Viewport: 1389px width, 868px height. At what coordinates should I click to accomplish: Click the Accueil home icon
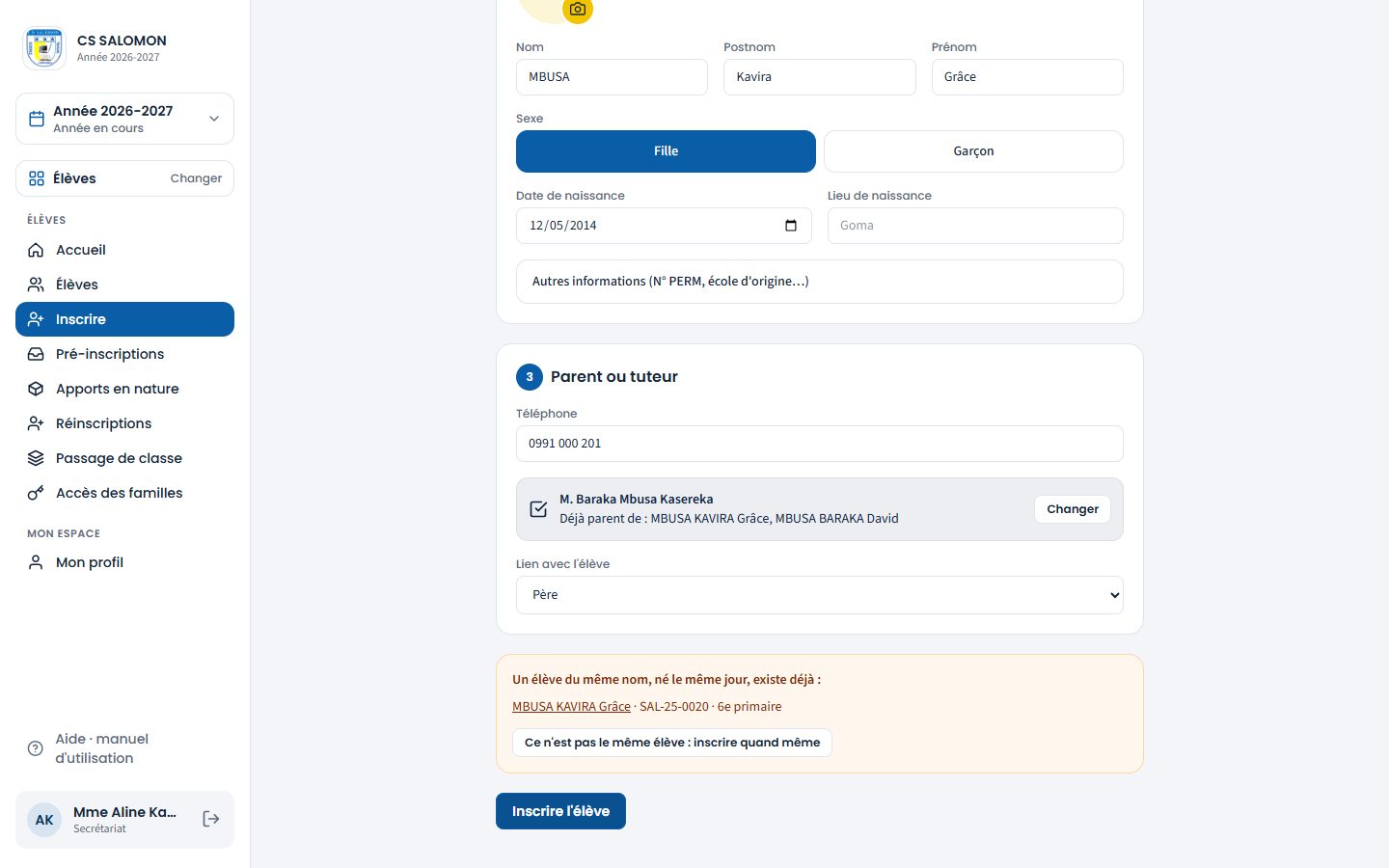36,250
